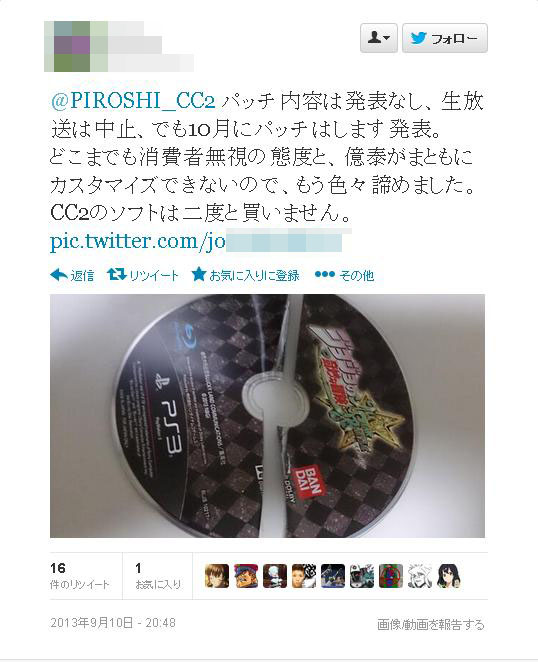Click the second retweeter avatar with hat
The image size is (538, 662).
tap(246, 576)
